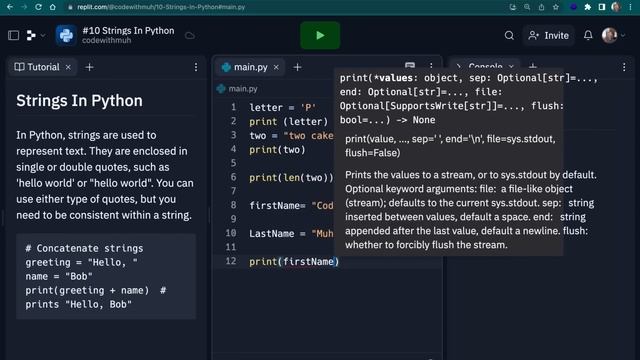Click code line 10 'LastName' variable
The image size is (640, 360).
coord(271,233)
